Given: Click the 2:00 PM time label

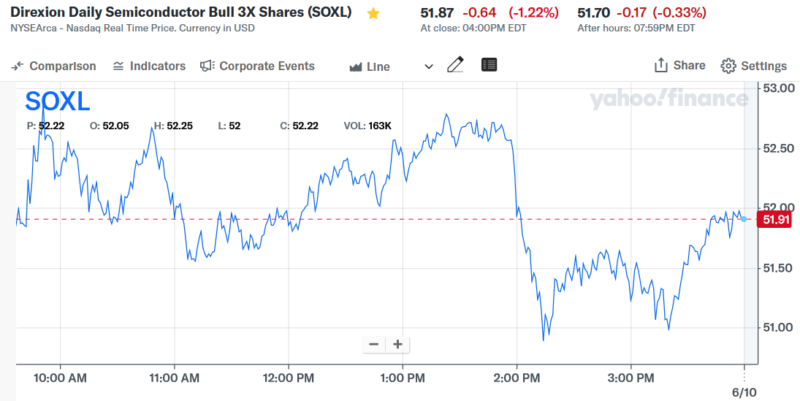Looking at the screenshot, I should click(518, 378).
